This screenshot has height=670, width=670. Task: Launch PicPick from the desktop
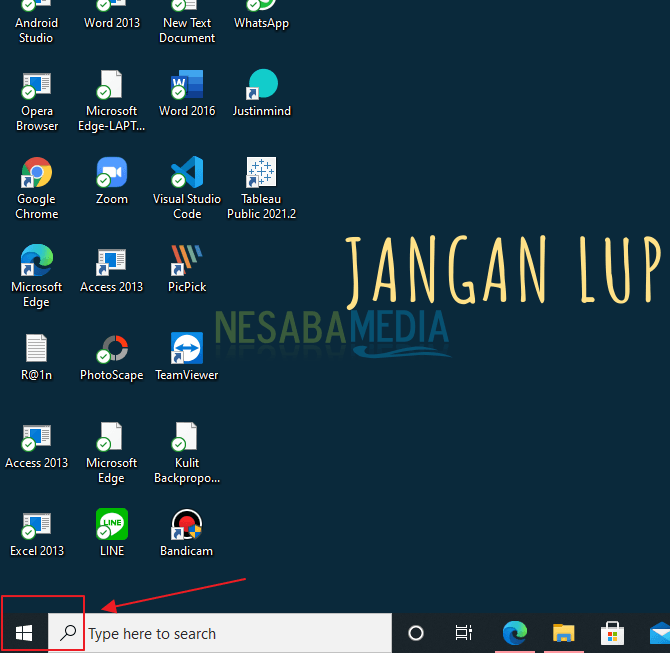pyautogui.click(x=187, y=269)
